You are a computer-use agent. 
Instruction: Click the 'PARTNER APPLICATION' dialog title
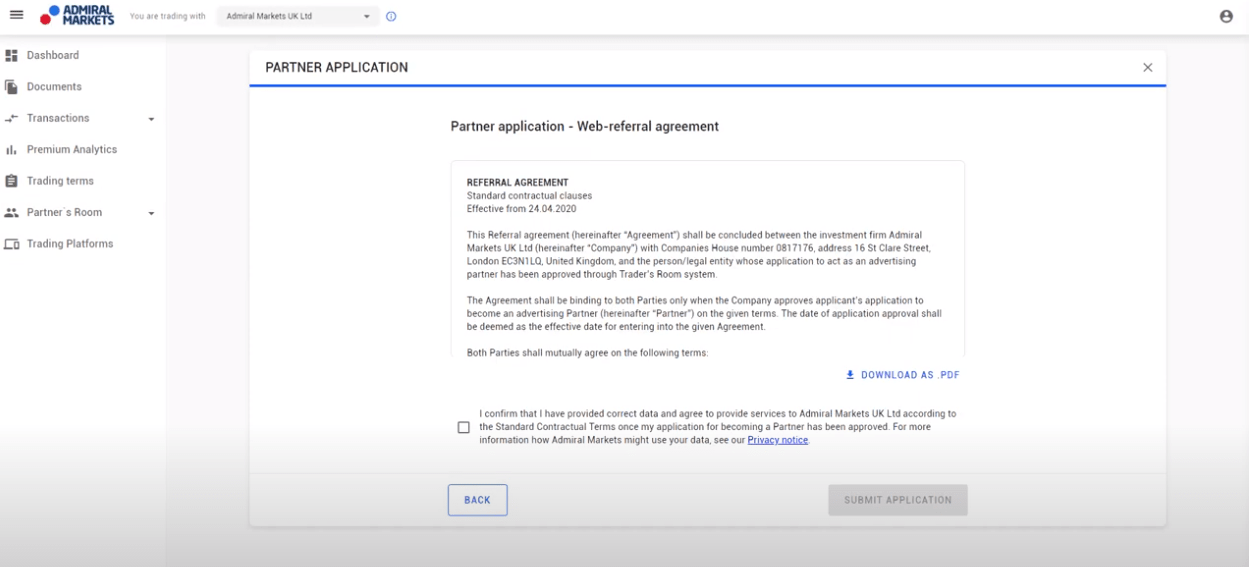click(337, 68)
